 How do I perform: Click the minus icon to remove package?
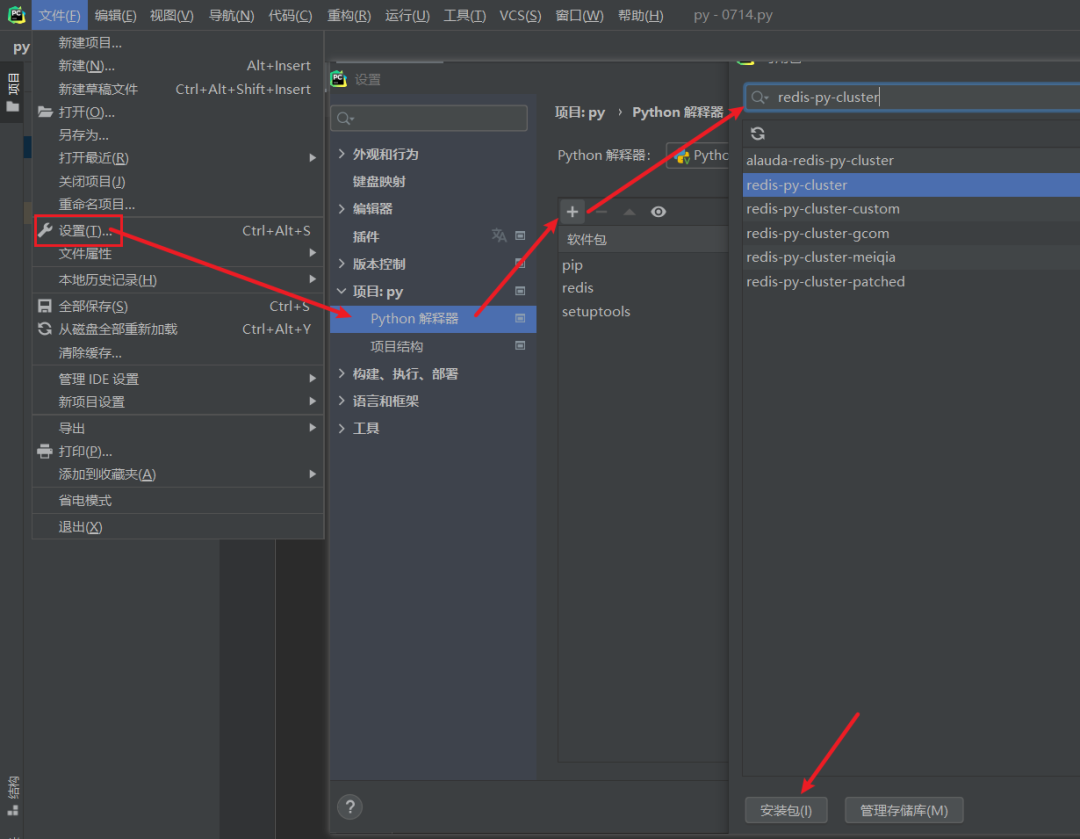point(601,211)
